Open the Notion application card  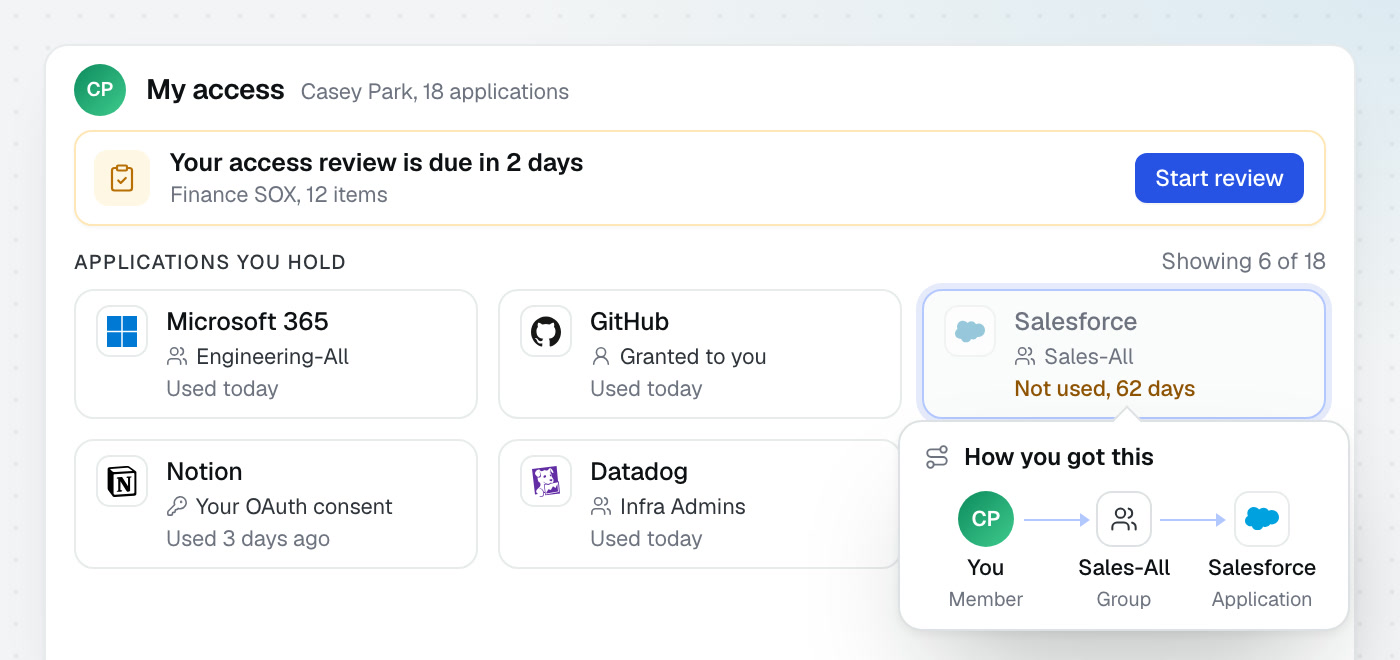tap(276, 504)
